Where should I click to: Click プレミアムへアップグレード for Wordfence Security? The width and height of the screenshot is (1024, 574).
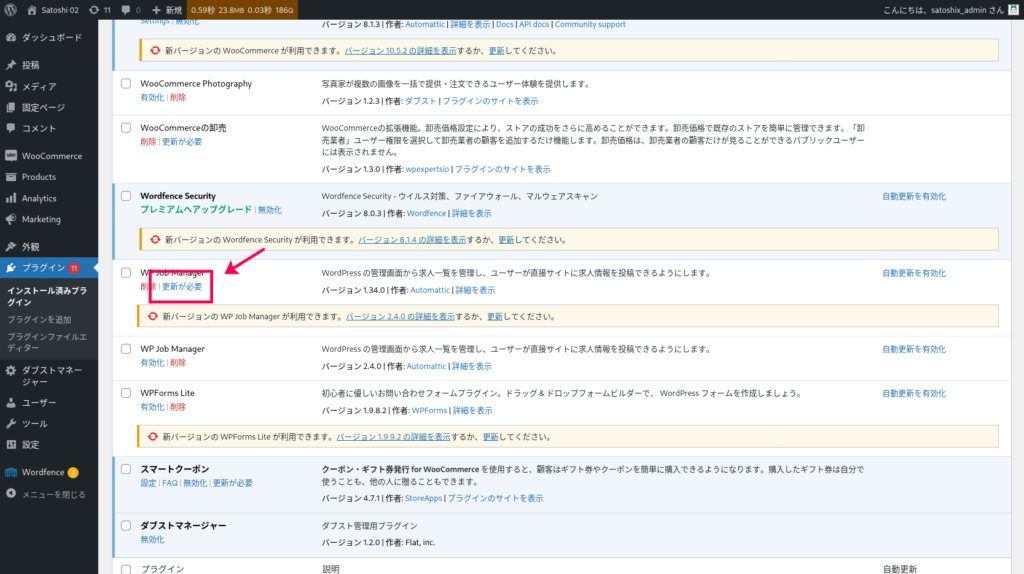[x=196, y=210]
